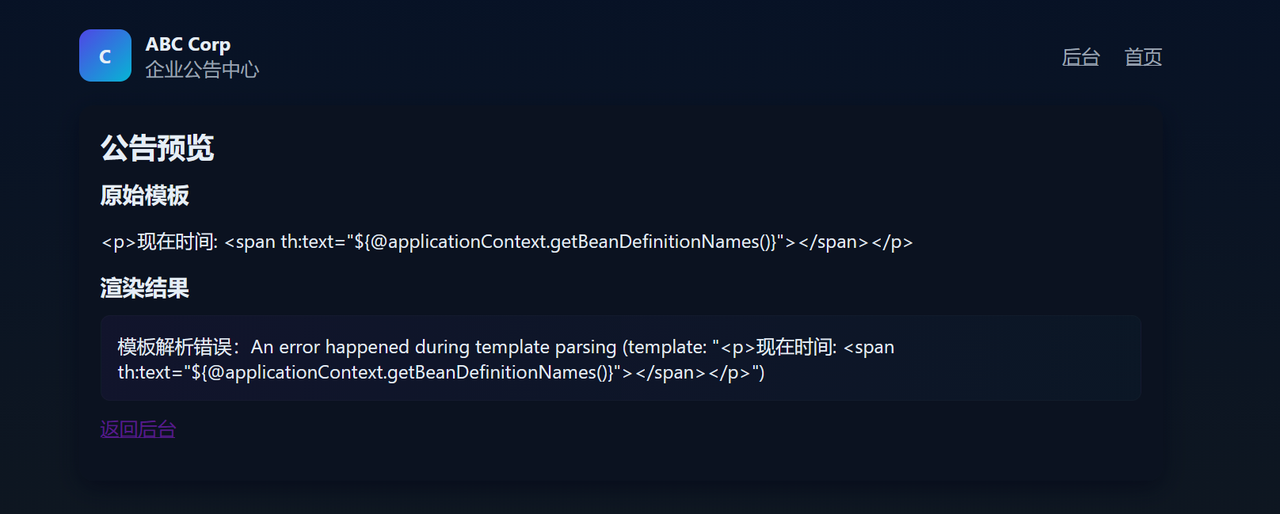The image size is (1280, 514).
Task: Click the ABC Corp brand name
Action: point(188,44)
